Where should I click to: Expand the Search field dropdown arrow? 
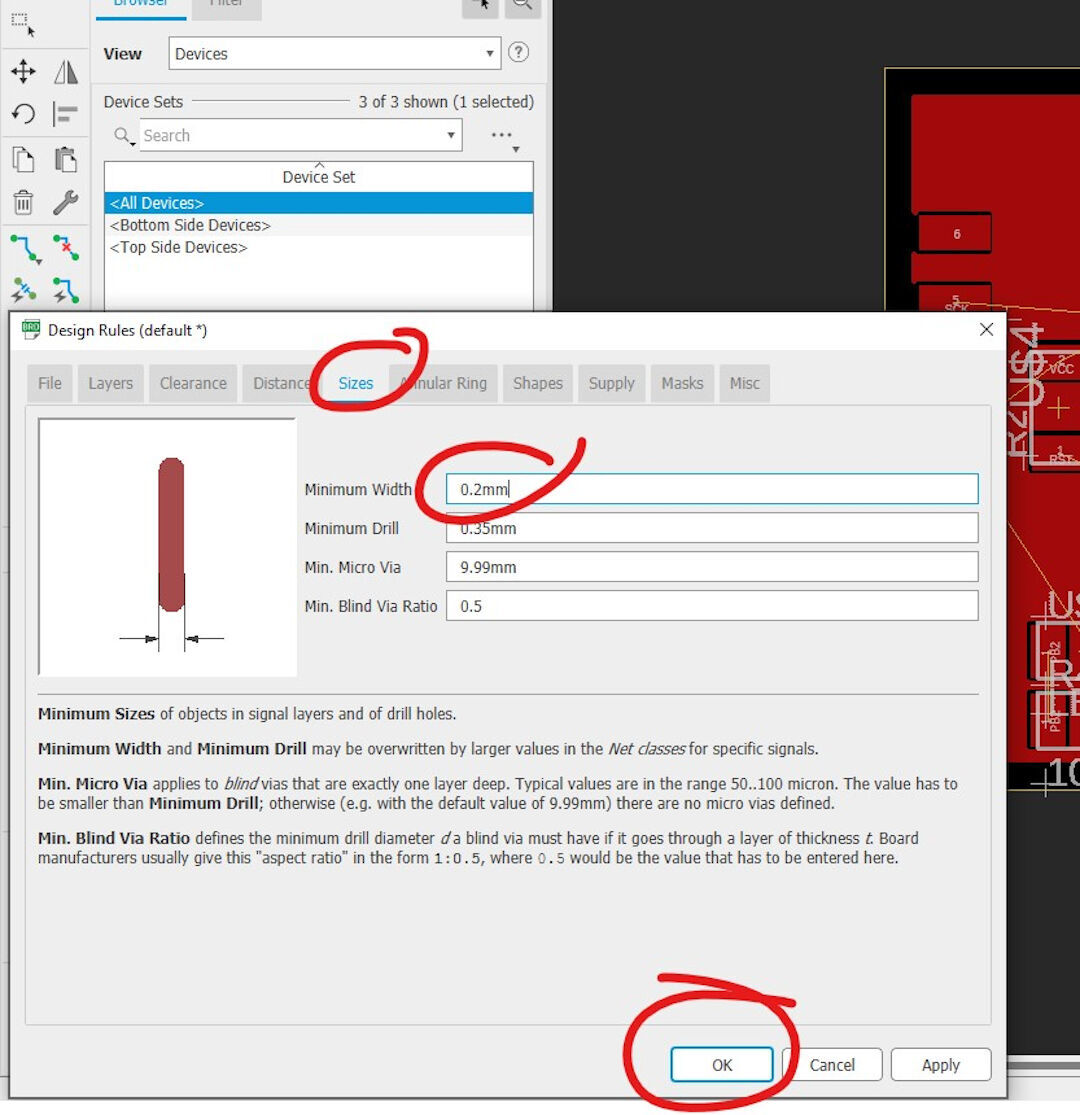click(x=450, y=135)
